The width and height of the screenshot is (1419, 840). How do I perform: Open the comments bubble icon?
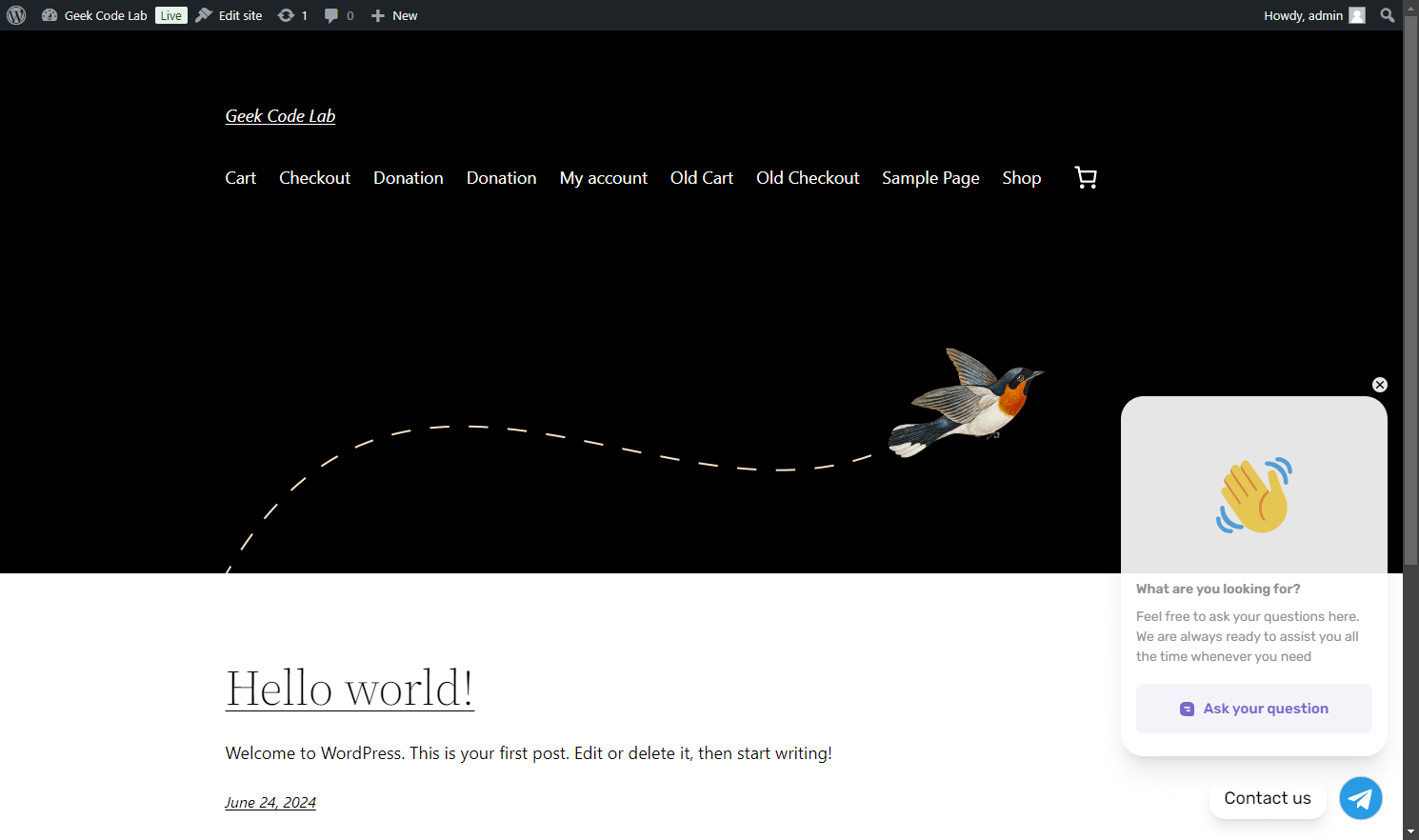(331, 15)
